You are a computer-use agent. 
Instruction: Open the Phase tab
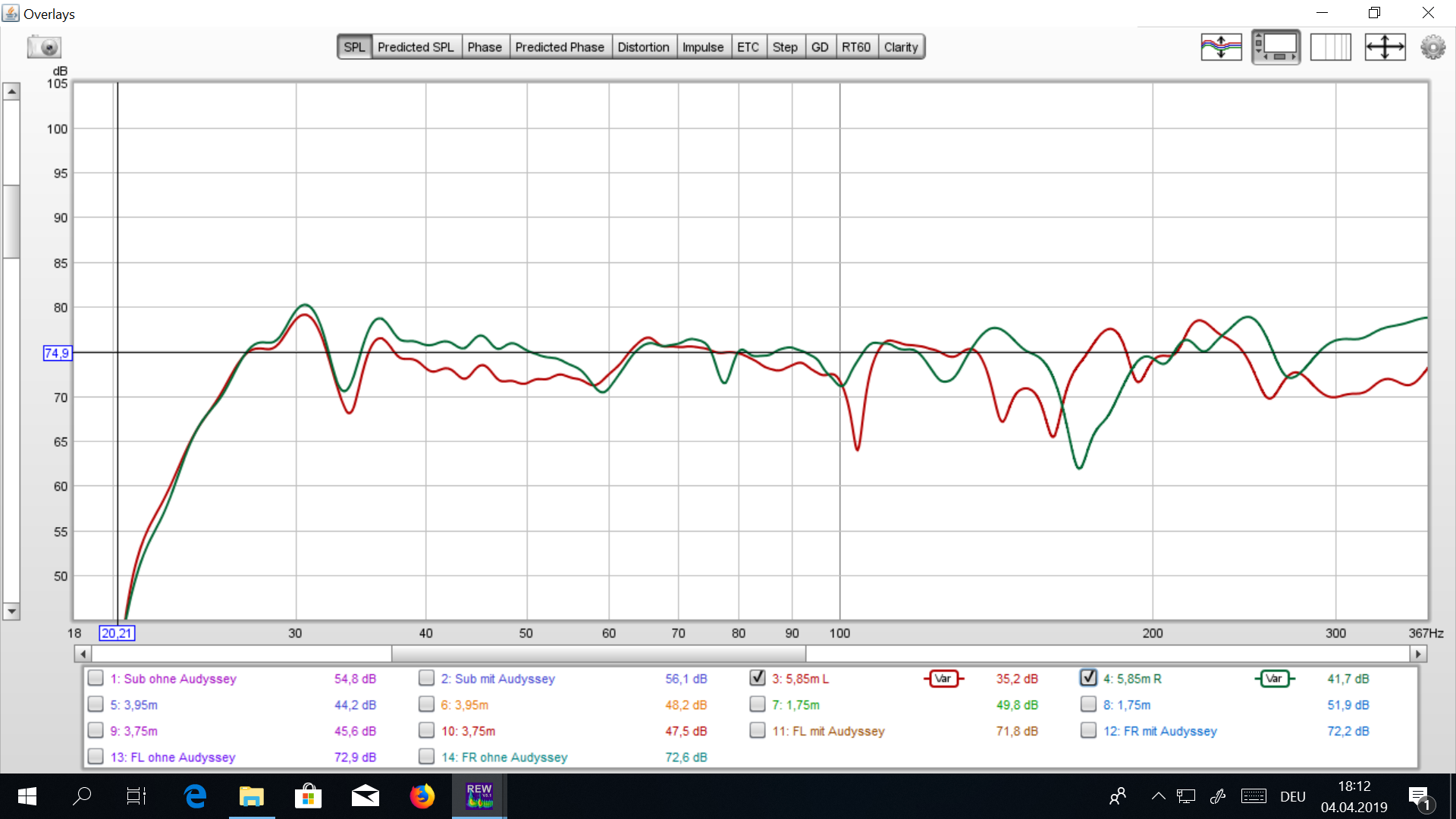click(x=485, y=47)
